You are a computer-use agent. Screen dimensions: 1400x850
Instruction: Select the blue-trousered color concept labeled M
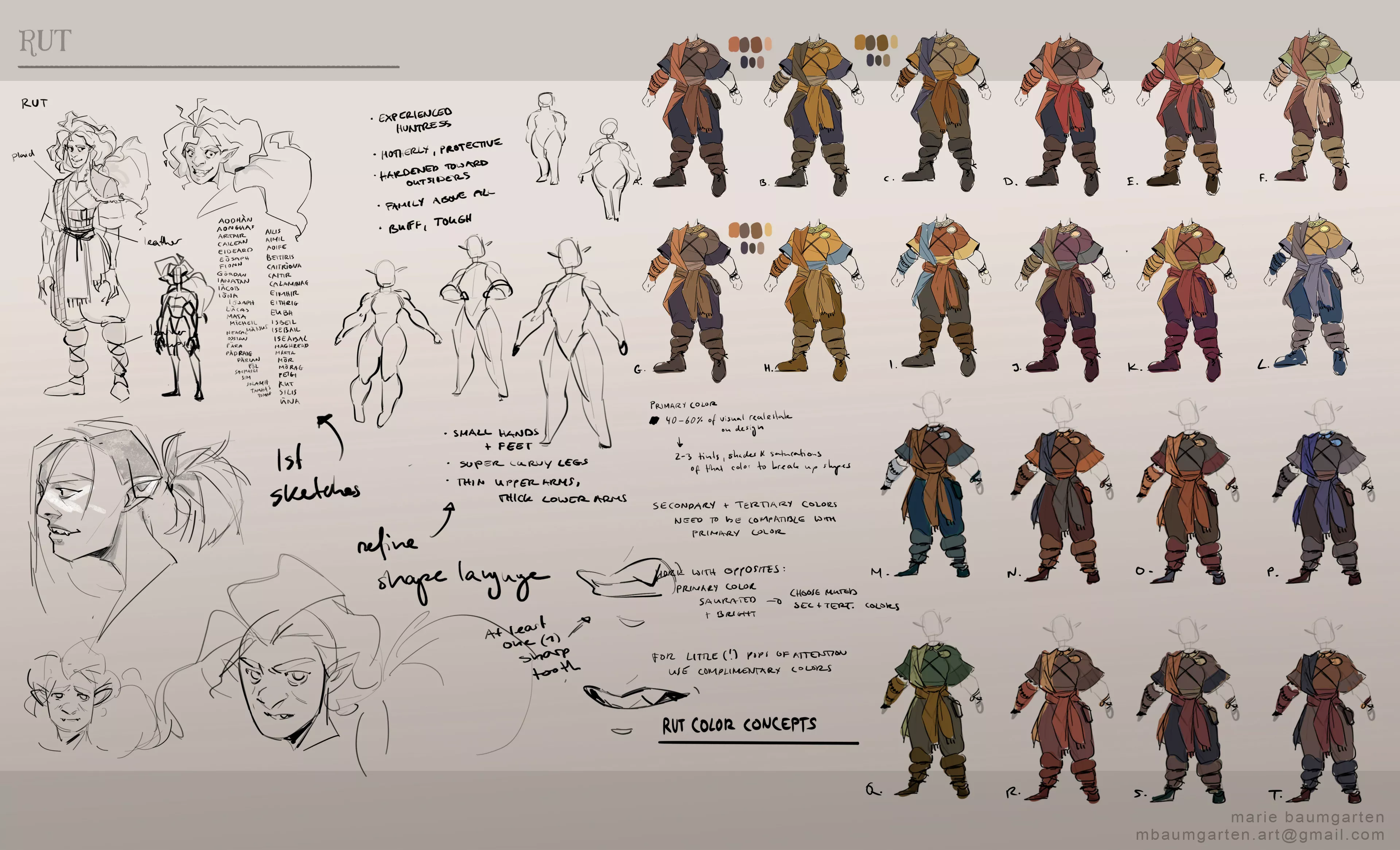[x=932, y=500]
